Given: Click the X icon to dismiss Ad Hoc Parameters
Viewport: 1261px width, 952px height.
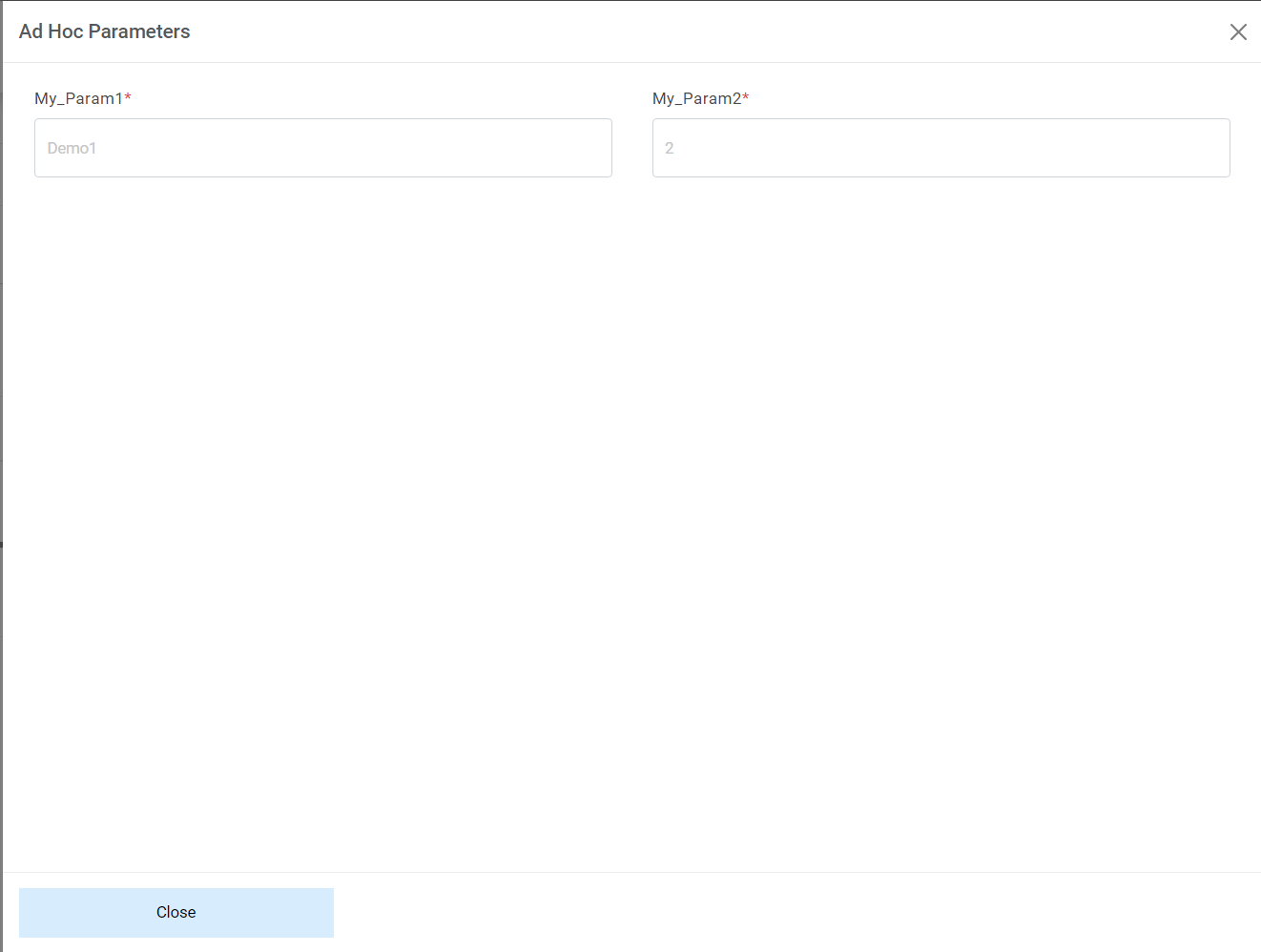Looking at the screenshot, I should (1238, 31).
